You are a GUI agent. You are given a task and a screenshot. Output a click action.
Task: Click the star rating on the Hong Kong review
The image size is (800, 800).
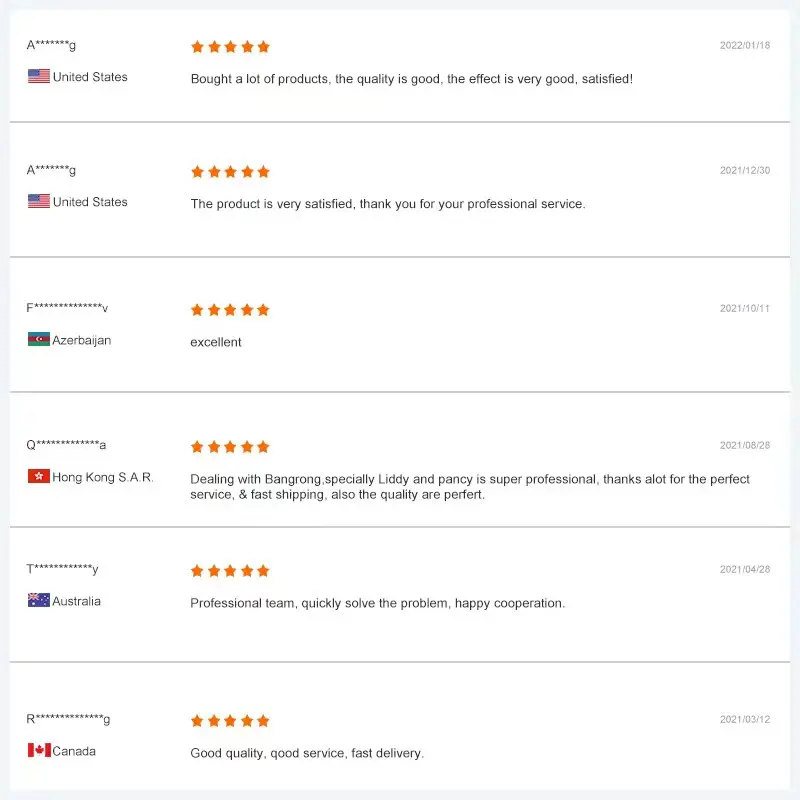click(x=230, y=447)
